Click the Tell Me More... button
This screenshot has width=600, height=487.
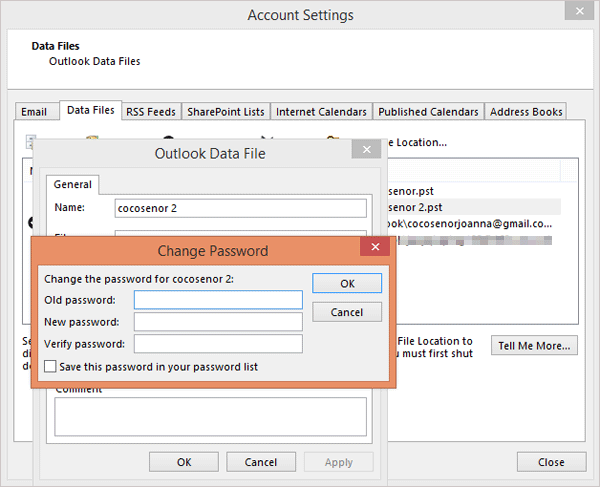click(x=534, y=345)
